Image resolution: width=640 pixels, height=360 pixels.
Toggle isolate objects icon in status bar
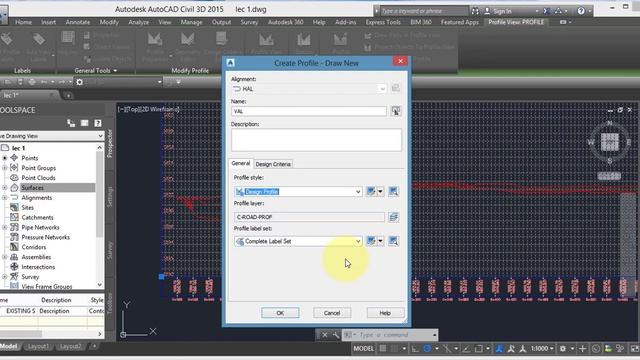[620, 349]
